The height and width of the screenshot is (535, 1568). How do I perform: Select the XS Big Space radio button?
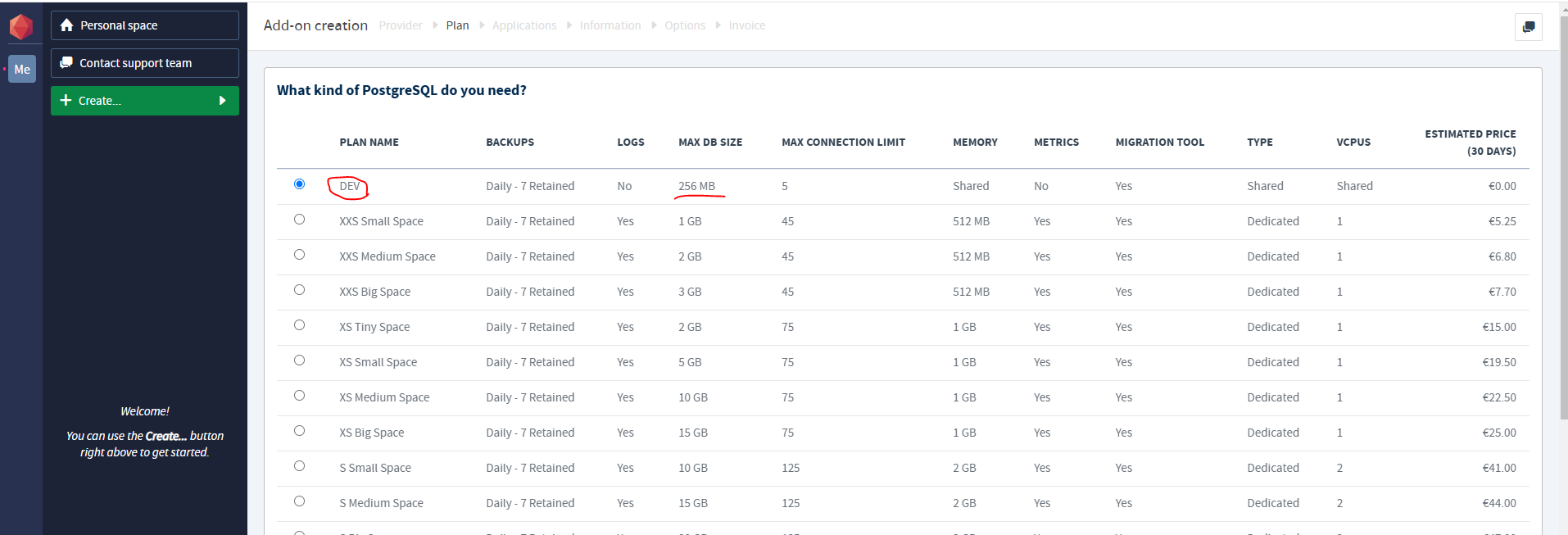coord(299,430)
